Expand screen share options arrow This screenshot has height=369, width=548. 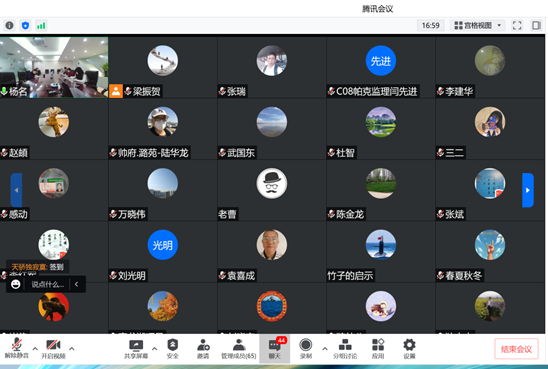point(154,348)
